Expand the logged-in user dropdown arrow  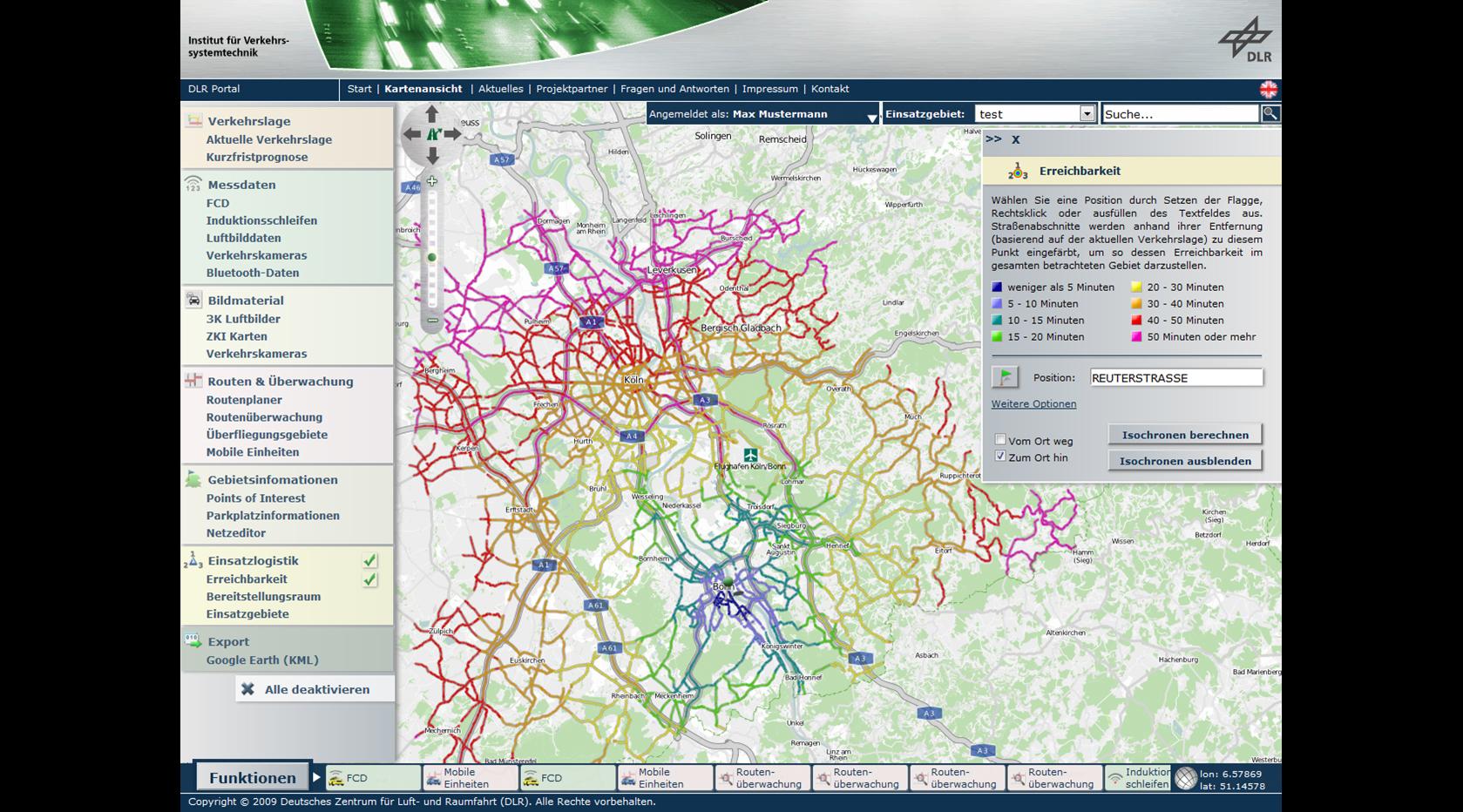(871, 117)
